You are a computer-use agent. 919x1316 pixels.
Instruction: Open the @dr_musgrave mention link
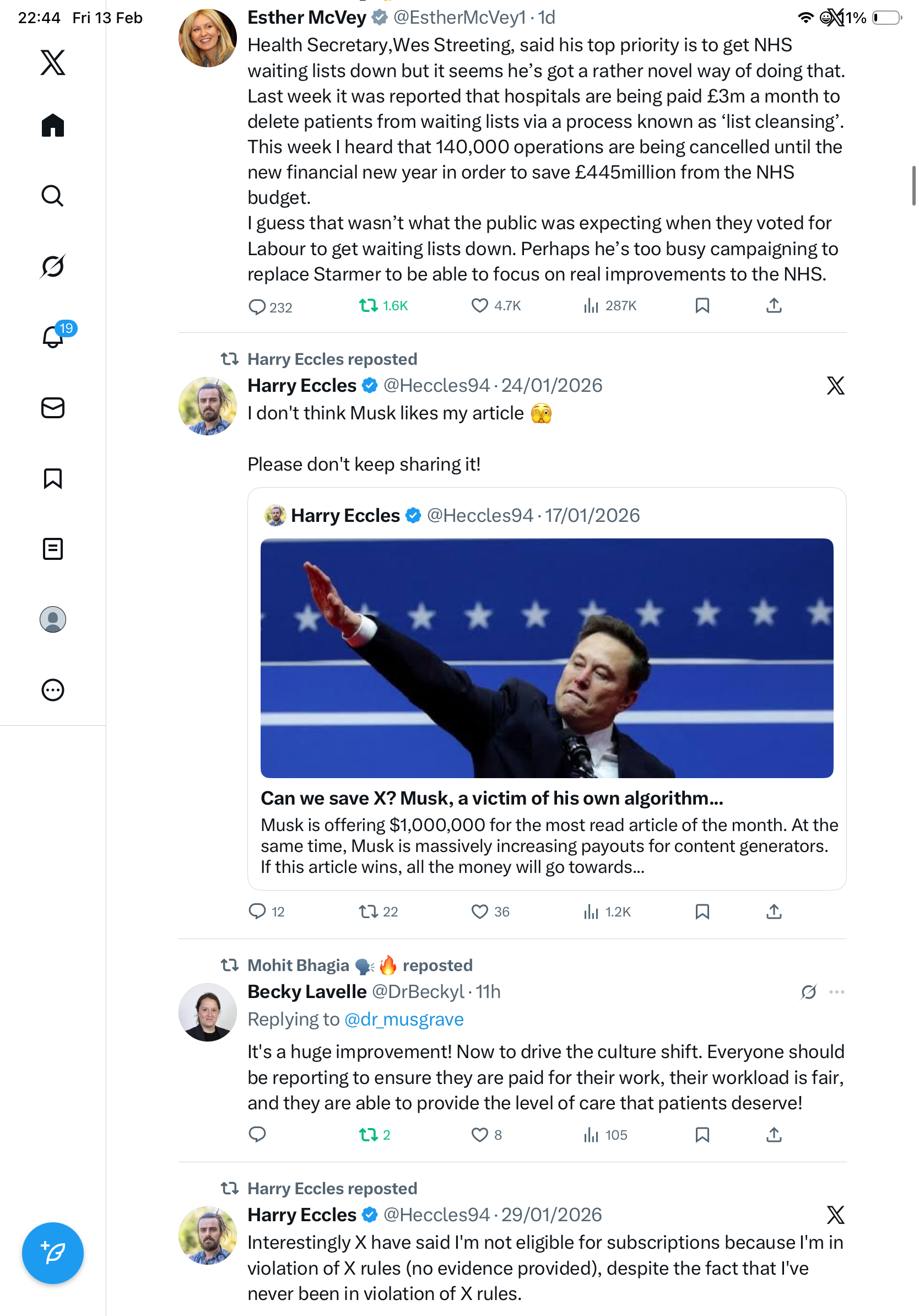[x=403, y=1019]
